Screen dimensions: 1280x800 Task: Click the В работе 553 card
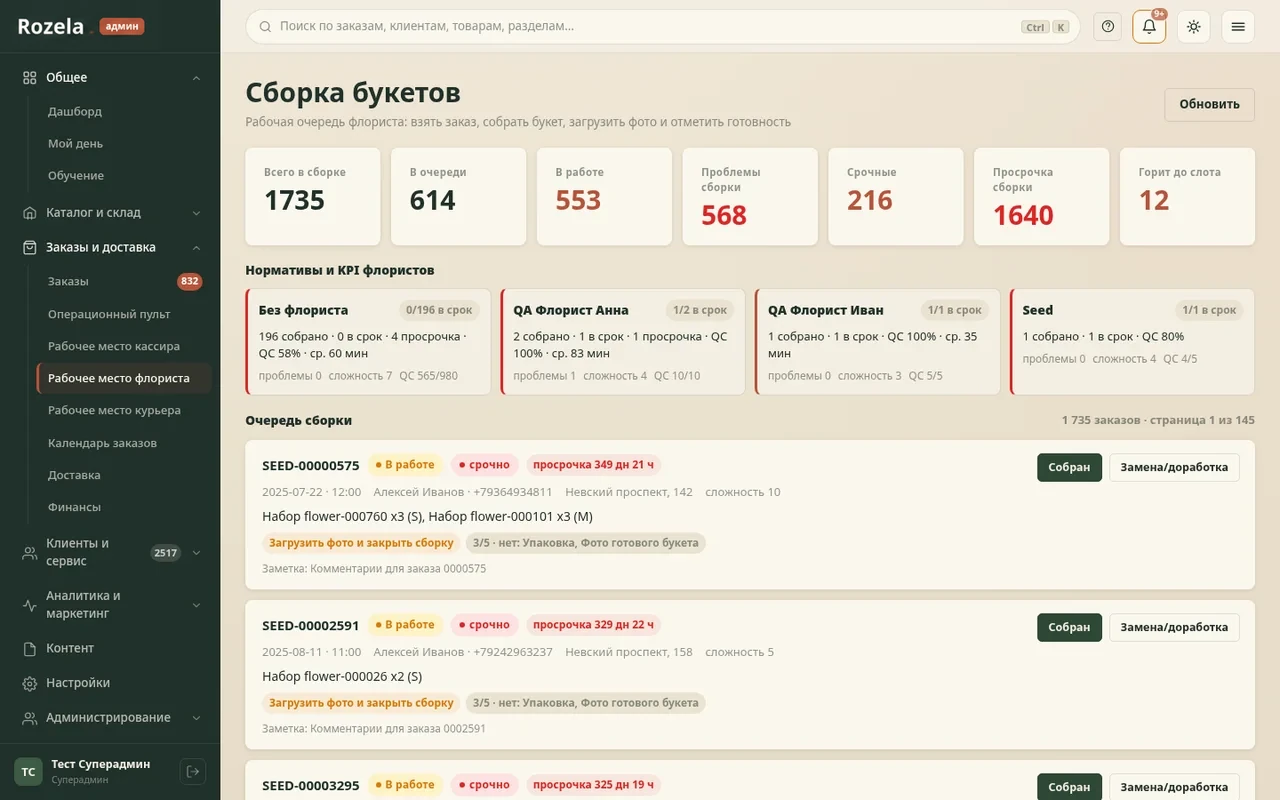604,196
